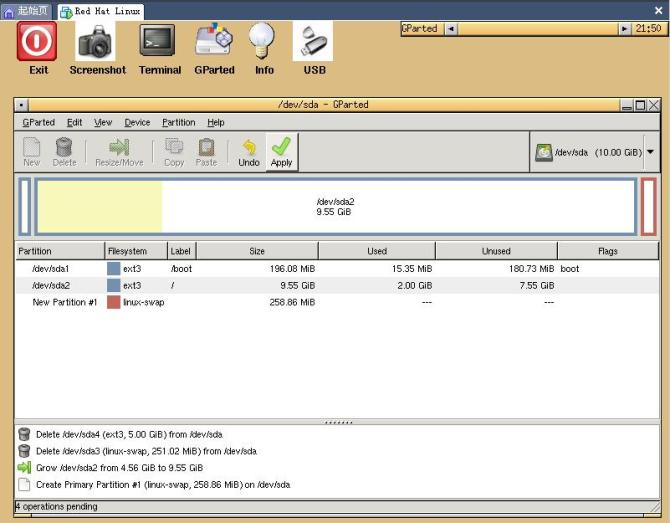
Task: Click the boot flag of /dev/sda1
Action: [570, 269]
